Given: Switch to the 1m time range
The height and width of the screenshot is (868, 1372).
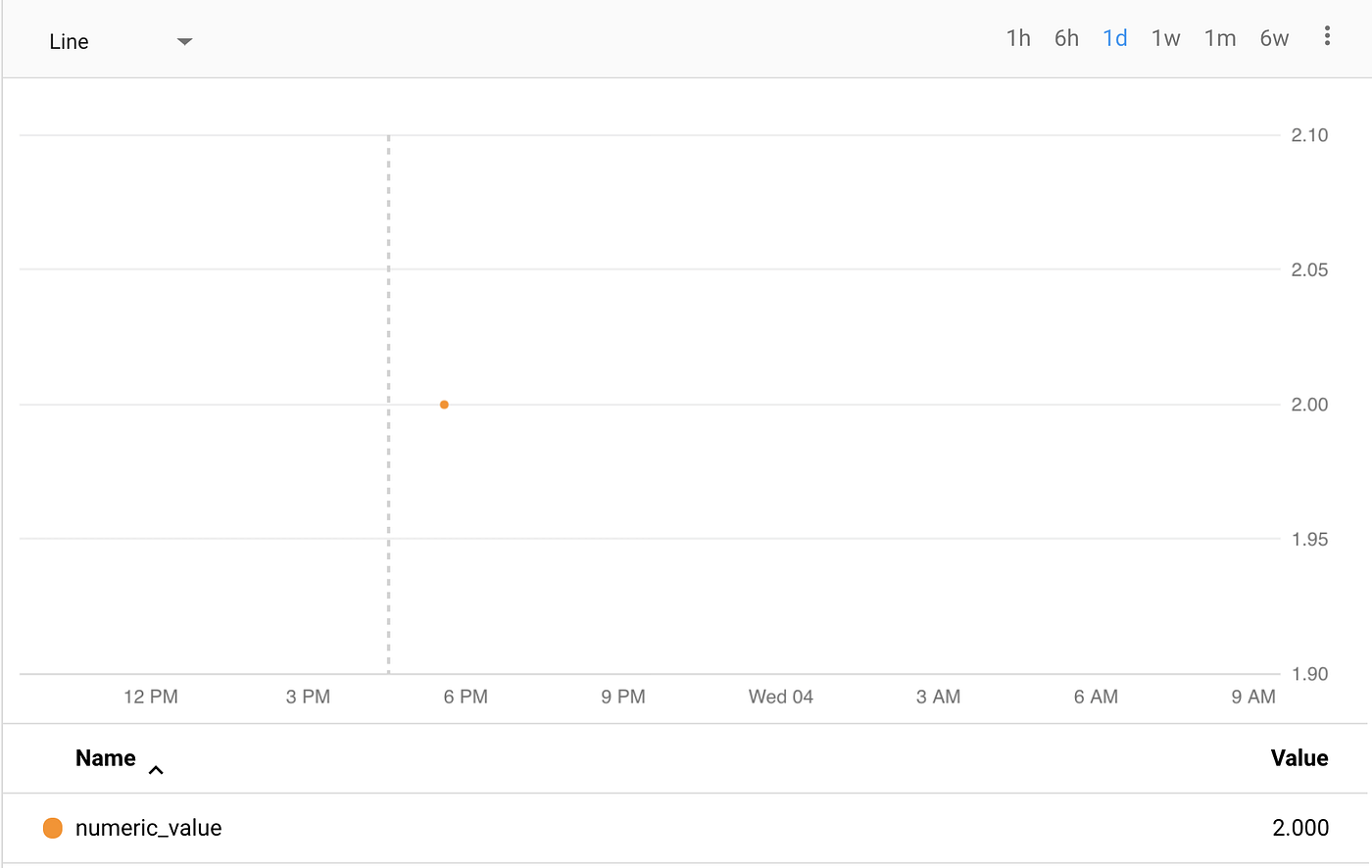Looking at the screenshot, I should pyautogui.click(x=1219, y=37).
